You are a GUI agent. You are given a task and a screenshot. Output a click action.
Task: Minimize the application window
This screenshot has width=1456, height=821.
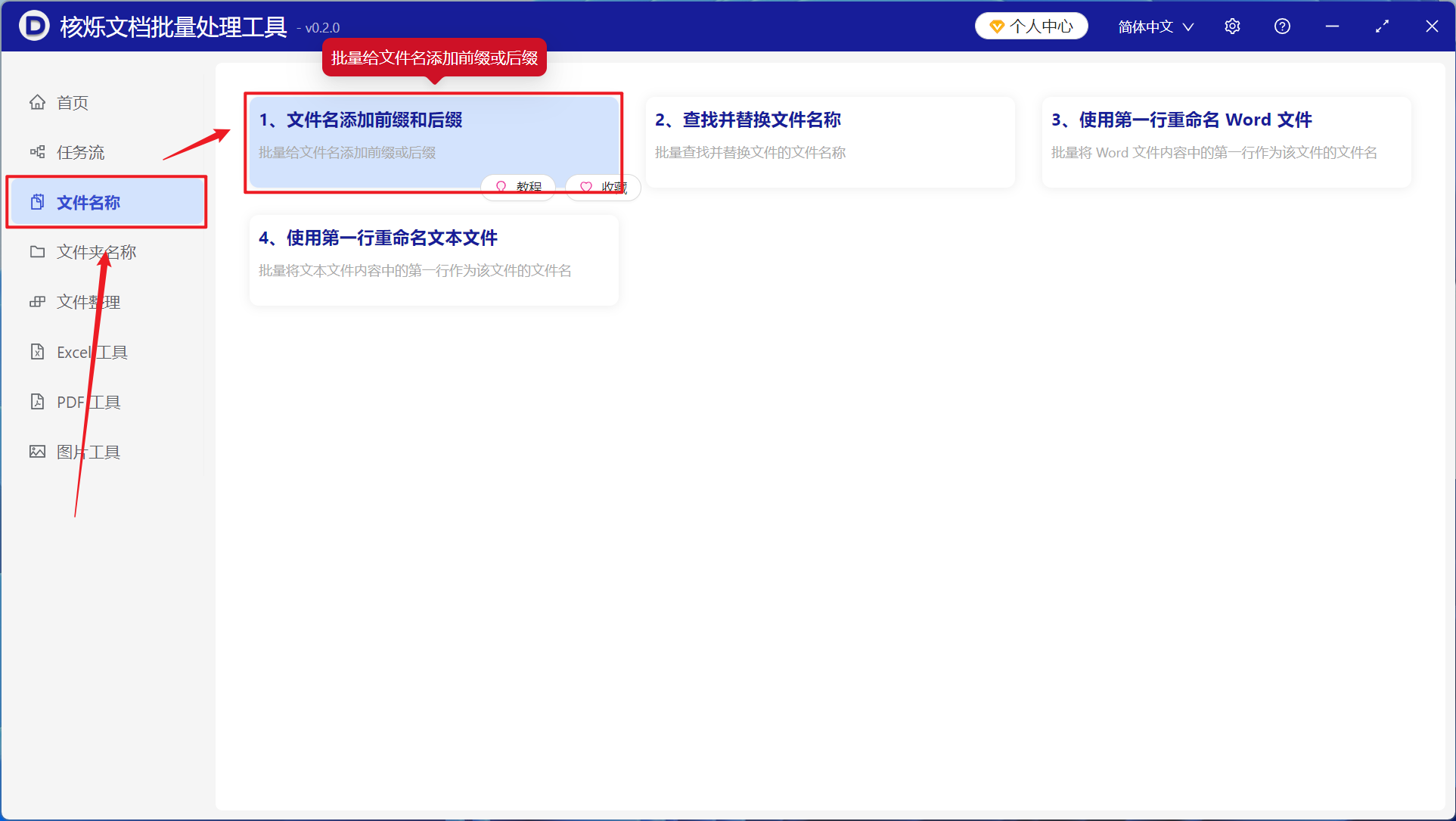tap(1332, 26)
